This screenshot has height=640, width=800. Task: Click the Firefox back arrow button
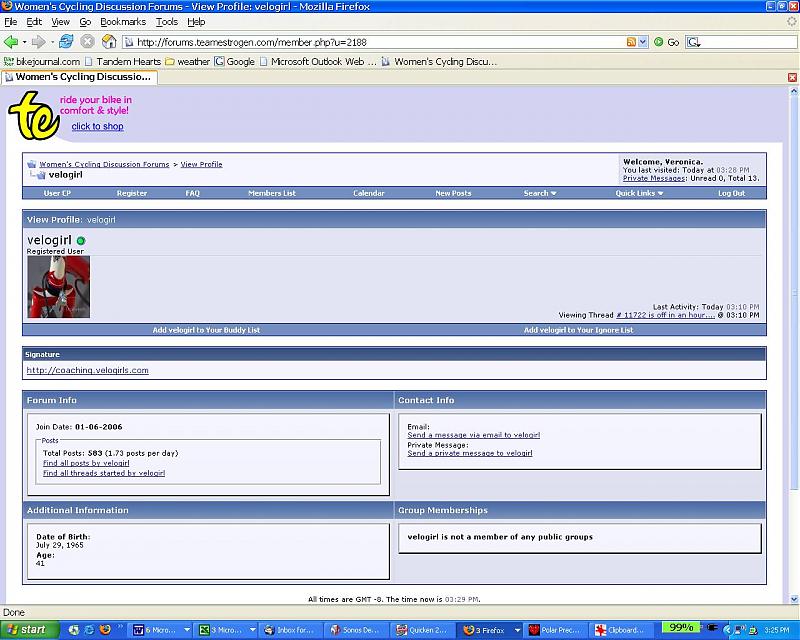click(x=12, y=42)
